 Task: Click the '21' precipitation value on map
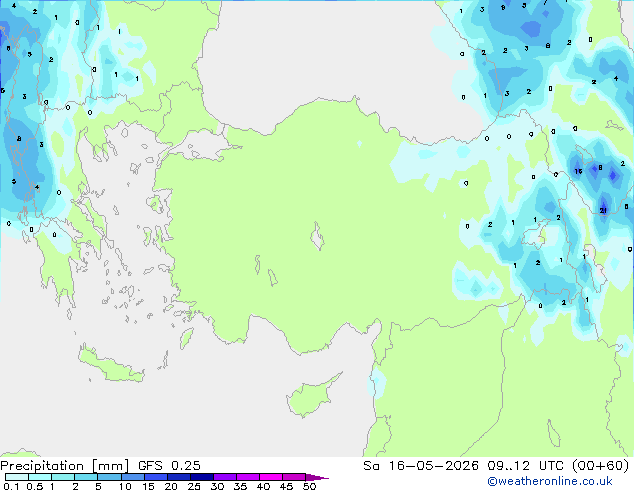tap(603, 211)
